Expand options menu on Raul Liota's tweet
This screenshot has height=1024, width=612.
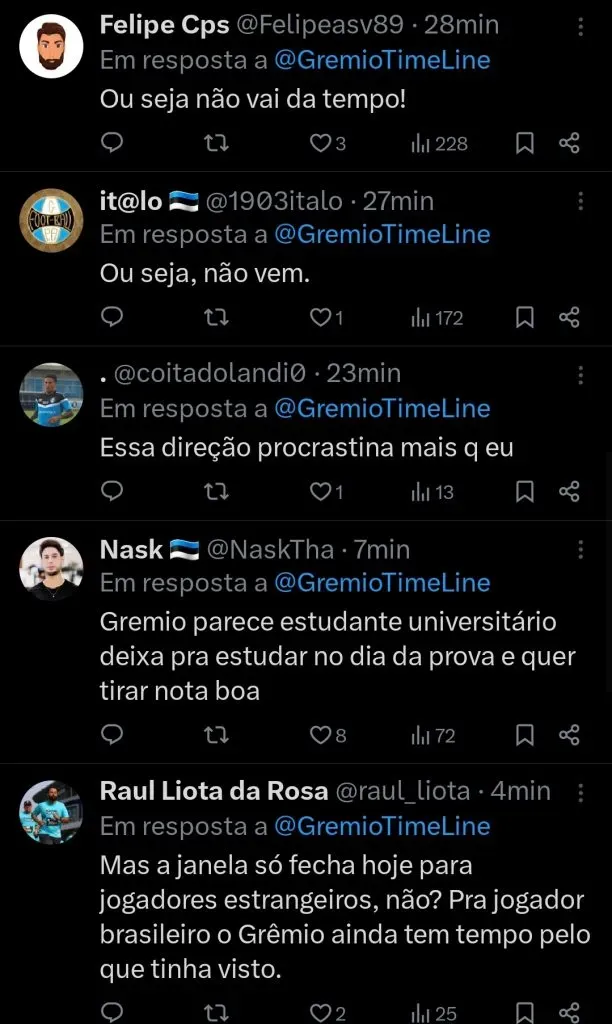point(581,791)
